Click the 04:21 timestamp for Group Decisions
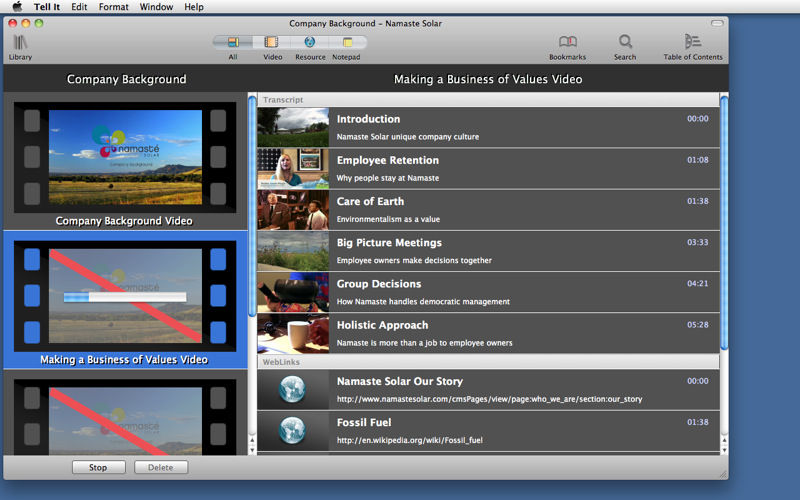The image size is (800, 500). pos(697,283)
